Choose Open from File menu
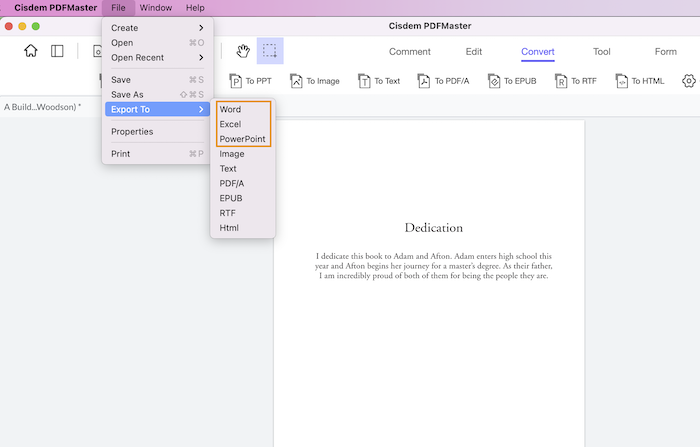The height and width of the screenshot is (447, 700). point(157,42)
